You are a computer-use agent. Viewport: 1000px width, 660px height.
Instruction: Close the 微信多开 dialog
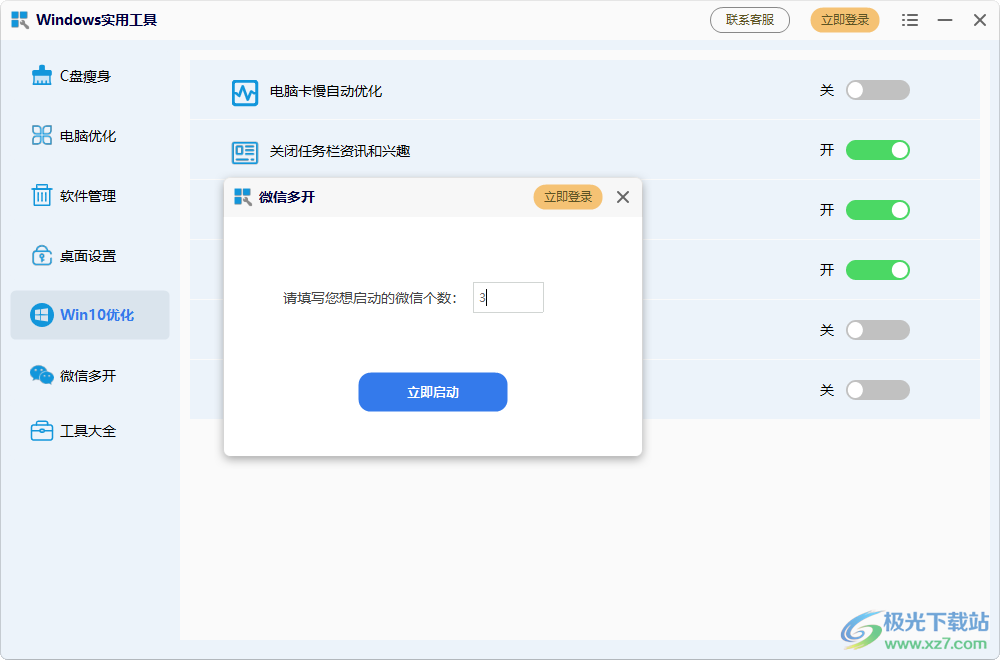tap(623, 197)
